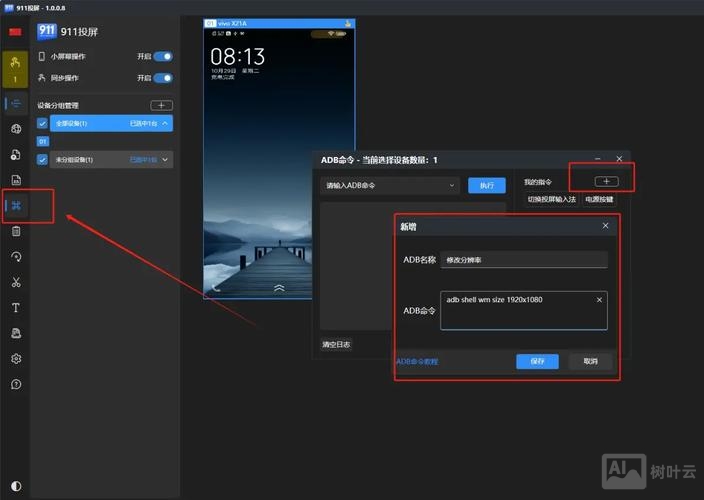
Task: Uncheck the 全部设备(1) checkbox
Action: click(42, 123)
